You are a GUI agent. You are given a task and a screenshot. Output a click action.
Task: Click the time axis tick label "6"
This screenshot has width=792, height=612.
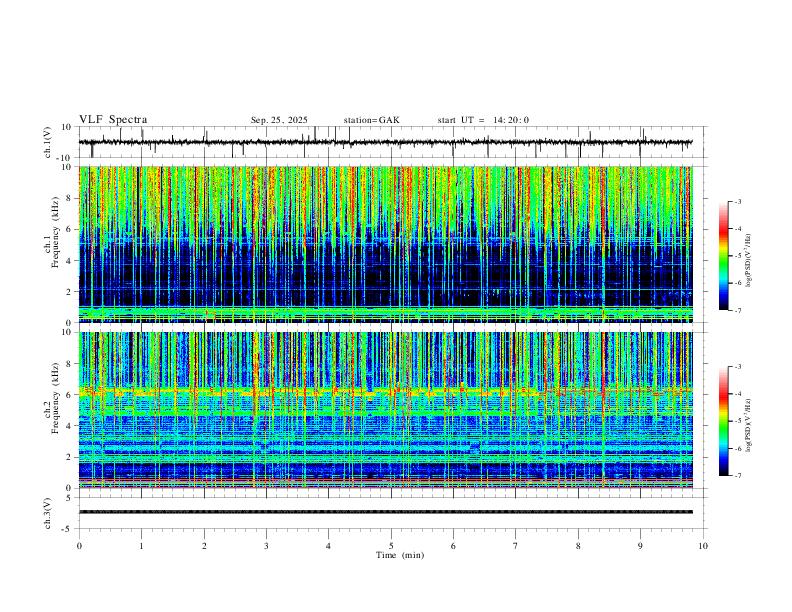point(454,546)
